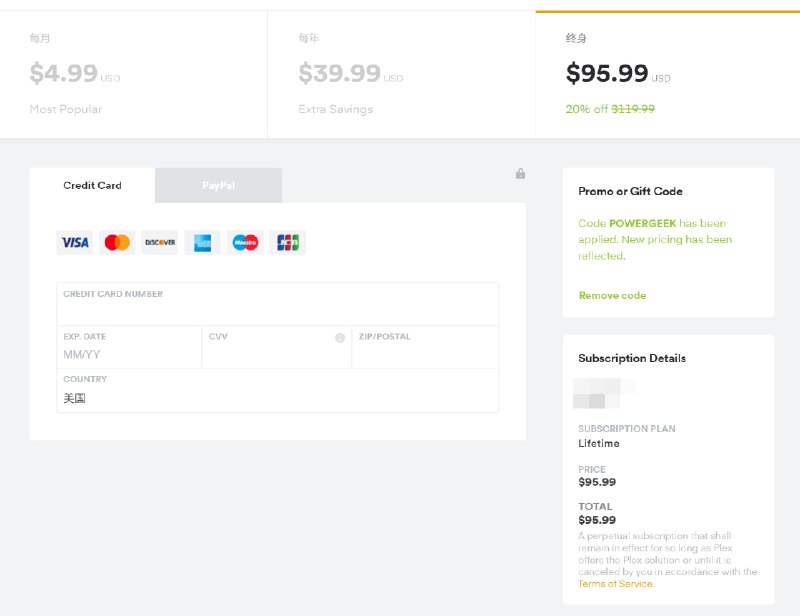800x616 pixels.
Task: Click the Discover card icon
Action: pyautogui.click(x=160, y=242)
